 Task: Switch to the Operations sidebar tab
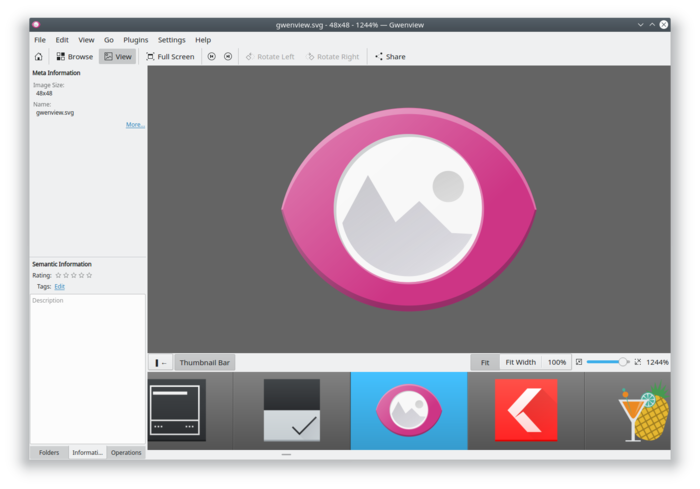[x=126, y=453]
